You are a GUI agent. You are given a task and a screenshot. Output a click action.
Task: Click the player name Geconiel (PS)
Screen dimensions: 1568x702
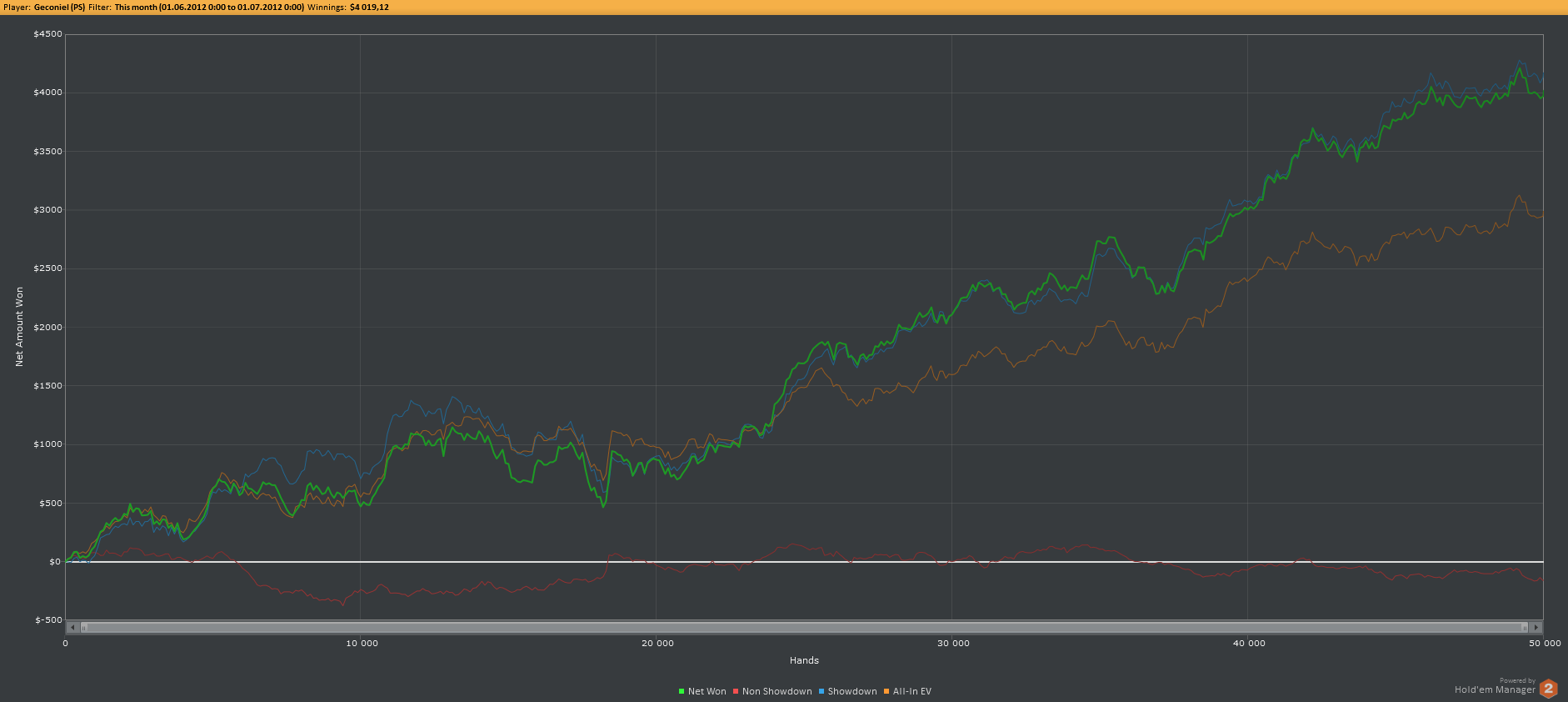(x=59, y=7)
